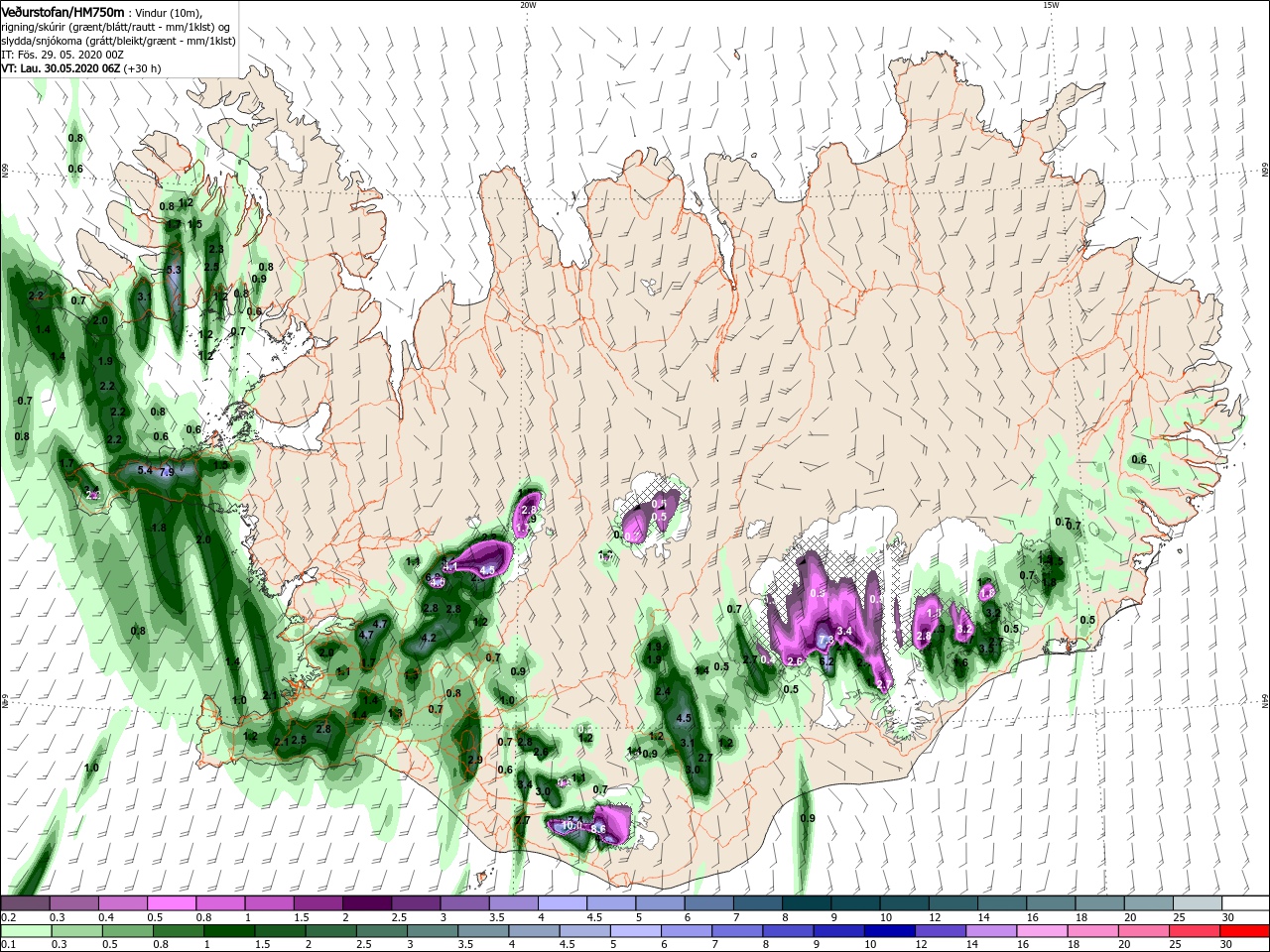The width and height of the screenshot is (1270, 952).
Task: Select top-row swatch between 6 and 7
Action: click(x=708, y=903)
